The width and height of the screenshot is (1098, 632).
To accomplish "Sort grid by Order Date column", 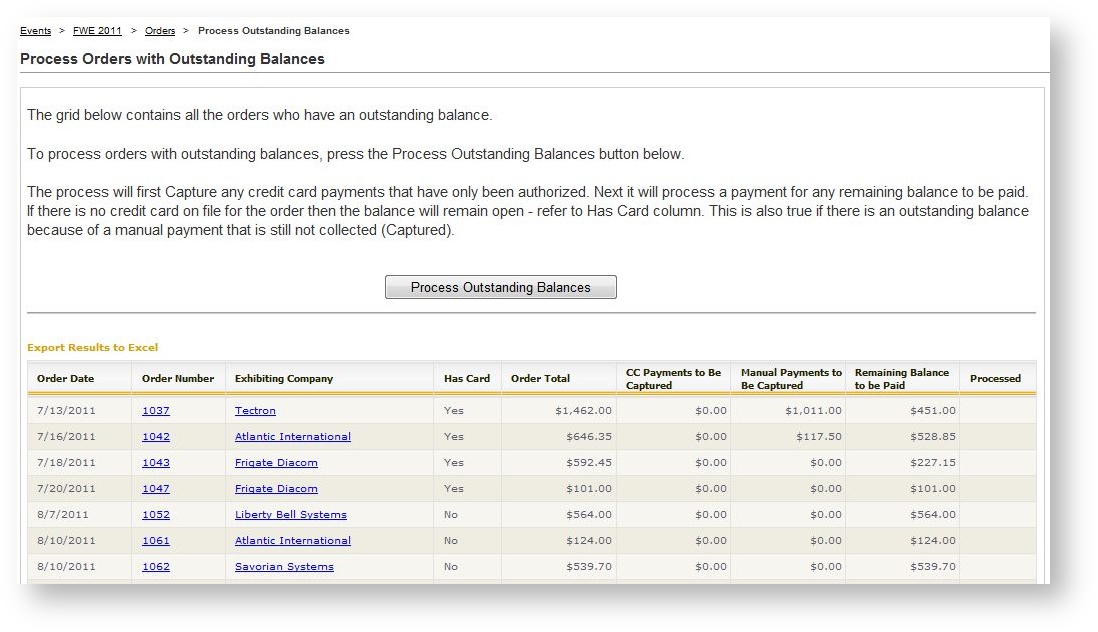I will (x=65, y=378).
